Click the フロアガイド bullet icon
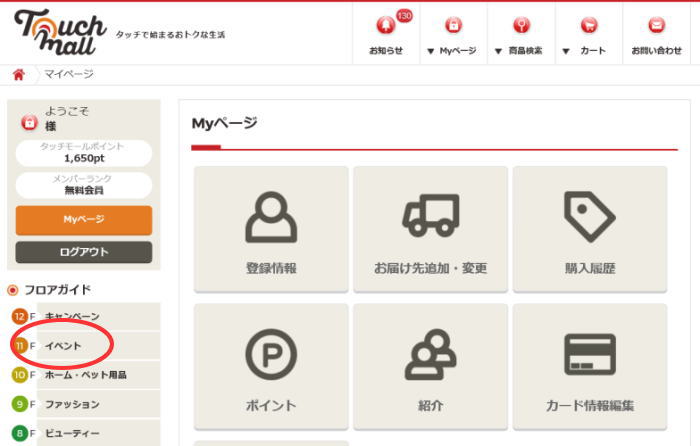This screenshot has width=700, height=446. tap(13, 290)
